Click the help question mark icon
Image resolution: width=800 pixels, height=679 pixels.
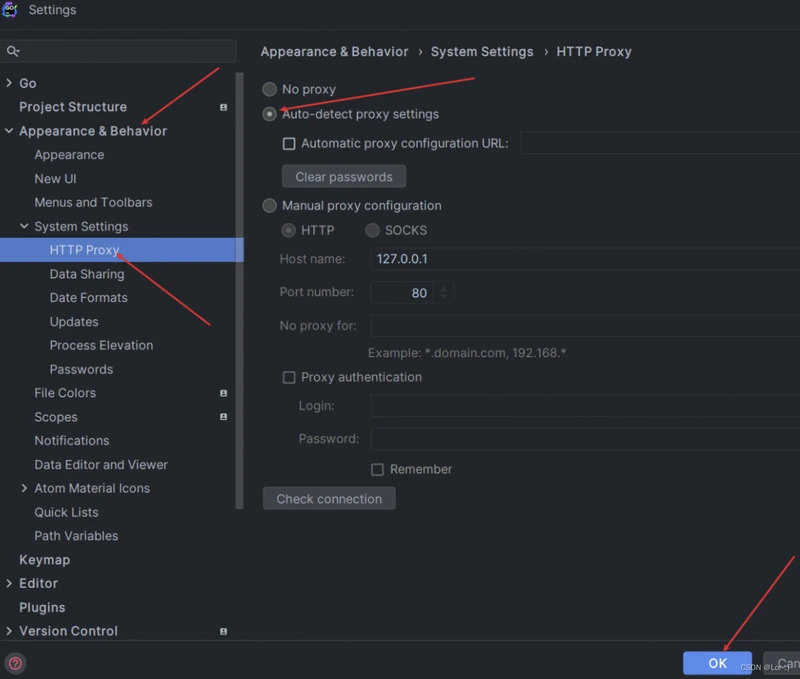coord(15,663)
